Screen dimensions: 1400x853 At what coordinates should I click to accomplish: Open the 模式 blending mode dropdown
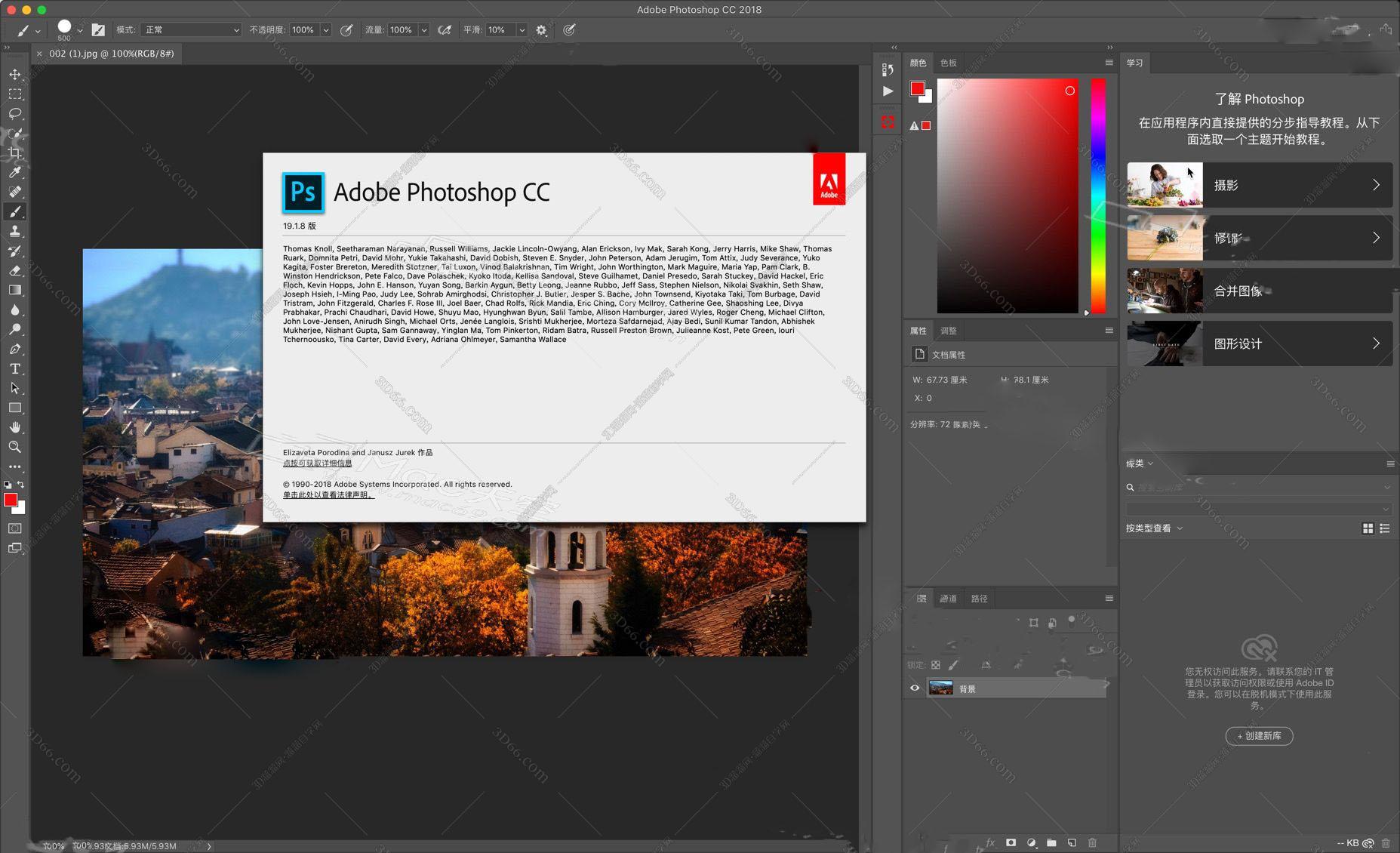(190, 29)
